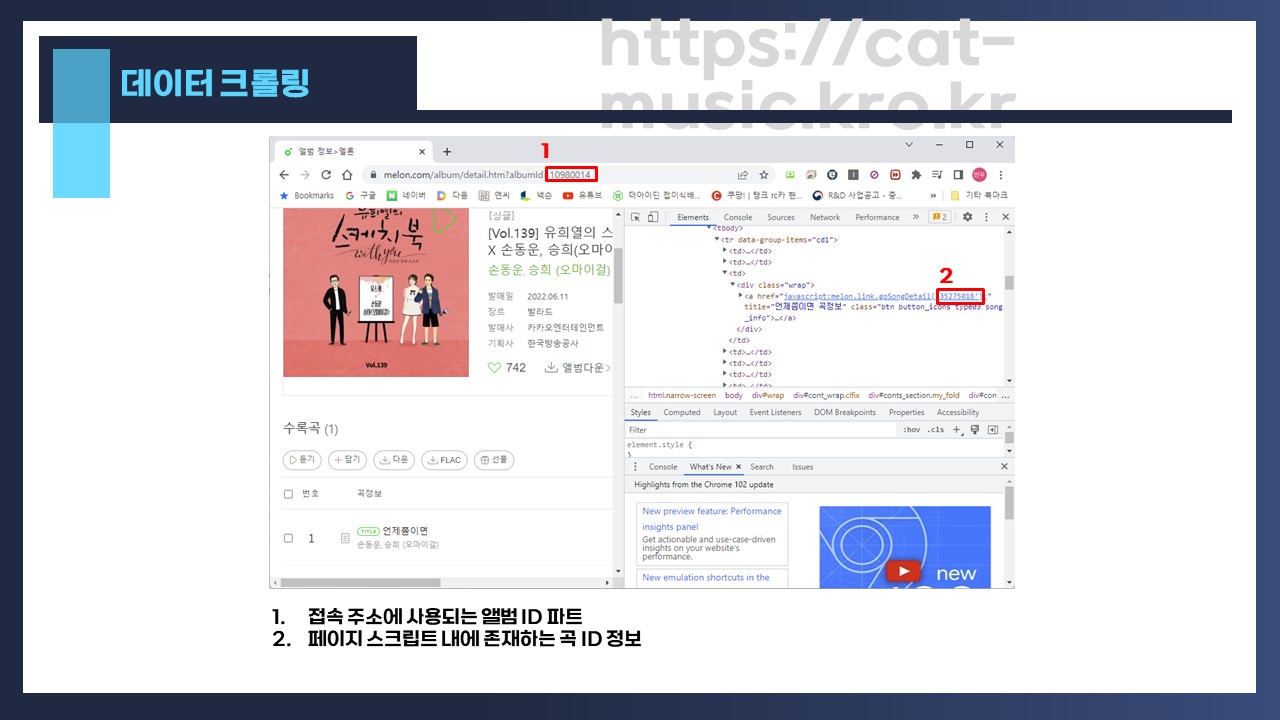Open the drawer Console tab
The image size is (1280, 720).
point(663,467)
